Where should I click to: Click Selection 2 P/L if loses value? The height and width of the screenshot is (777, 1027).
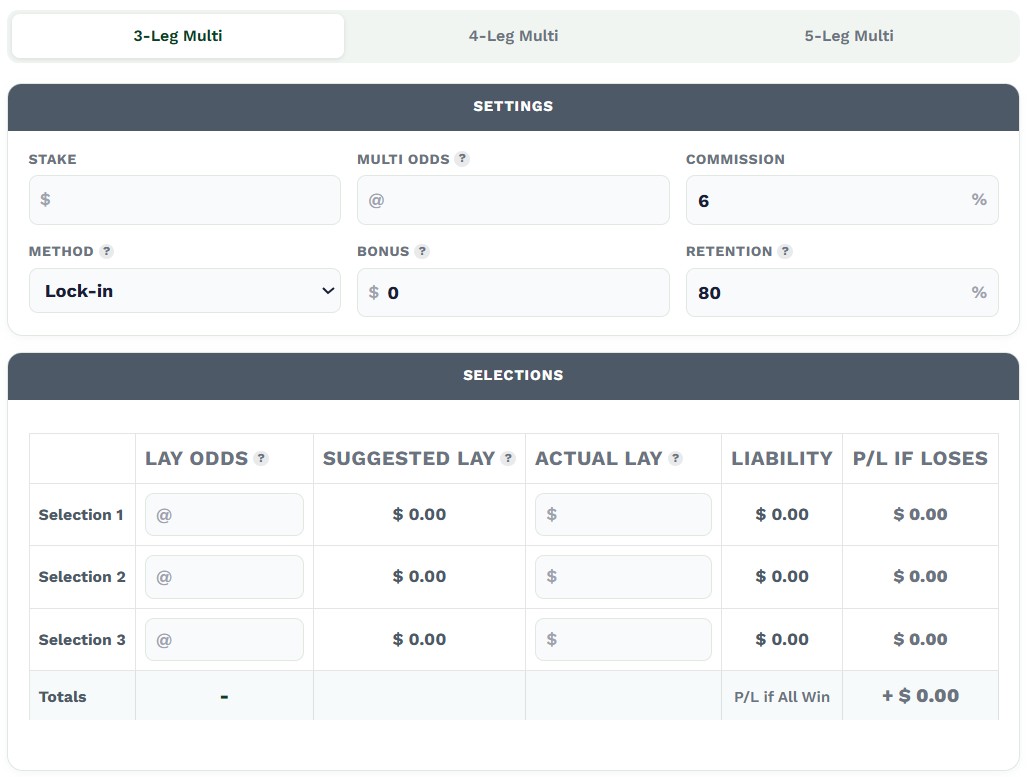click(x=920, y=577)
